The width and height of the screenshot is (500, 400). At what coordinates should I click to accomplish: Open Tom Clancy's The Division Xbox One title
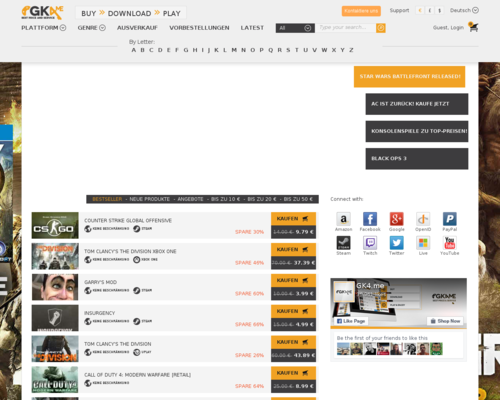point(130,251)
